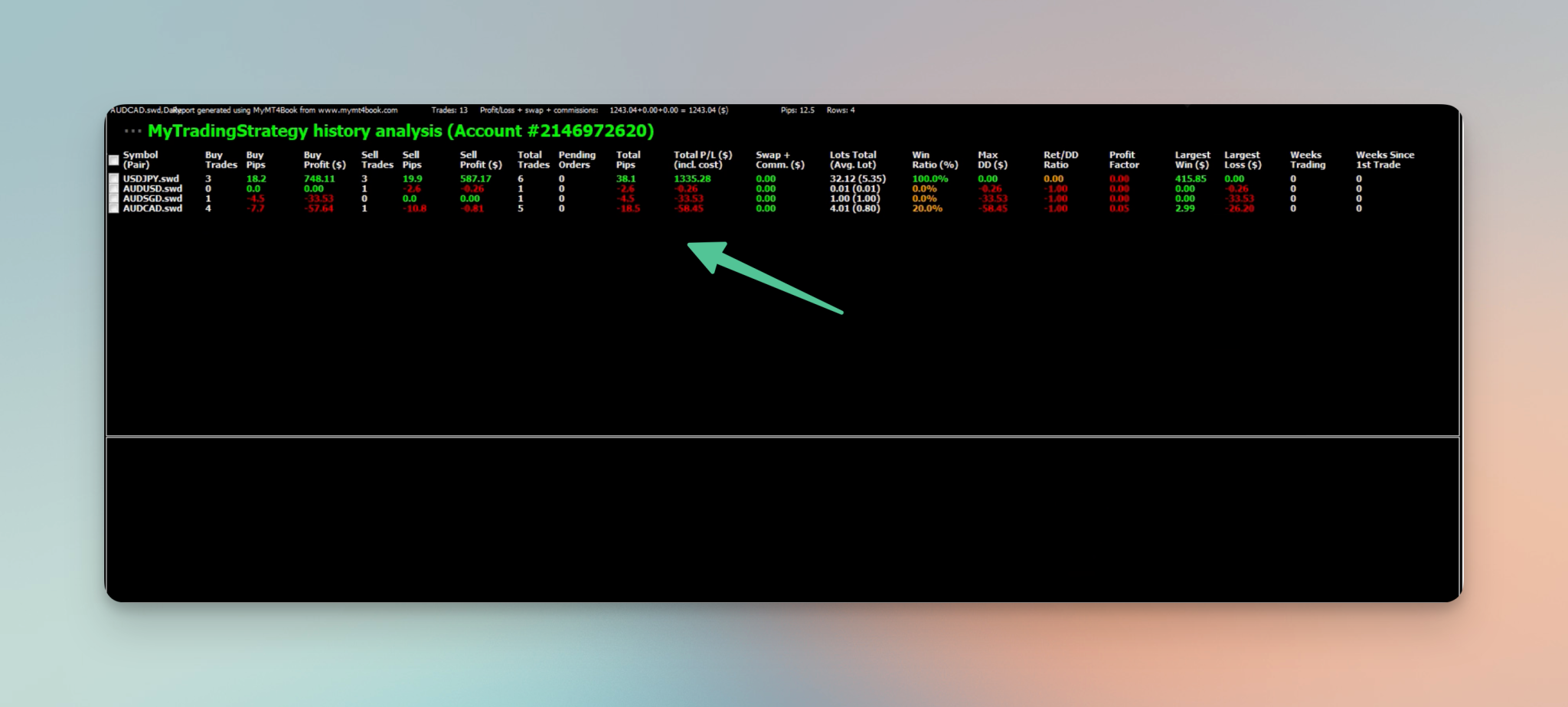Open the www.mymt4book.com link text
Viewport: 1568px width, 707px height.
358,110
